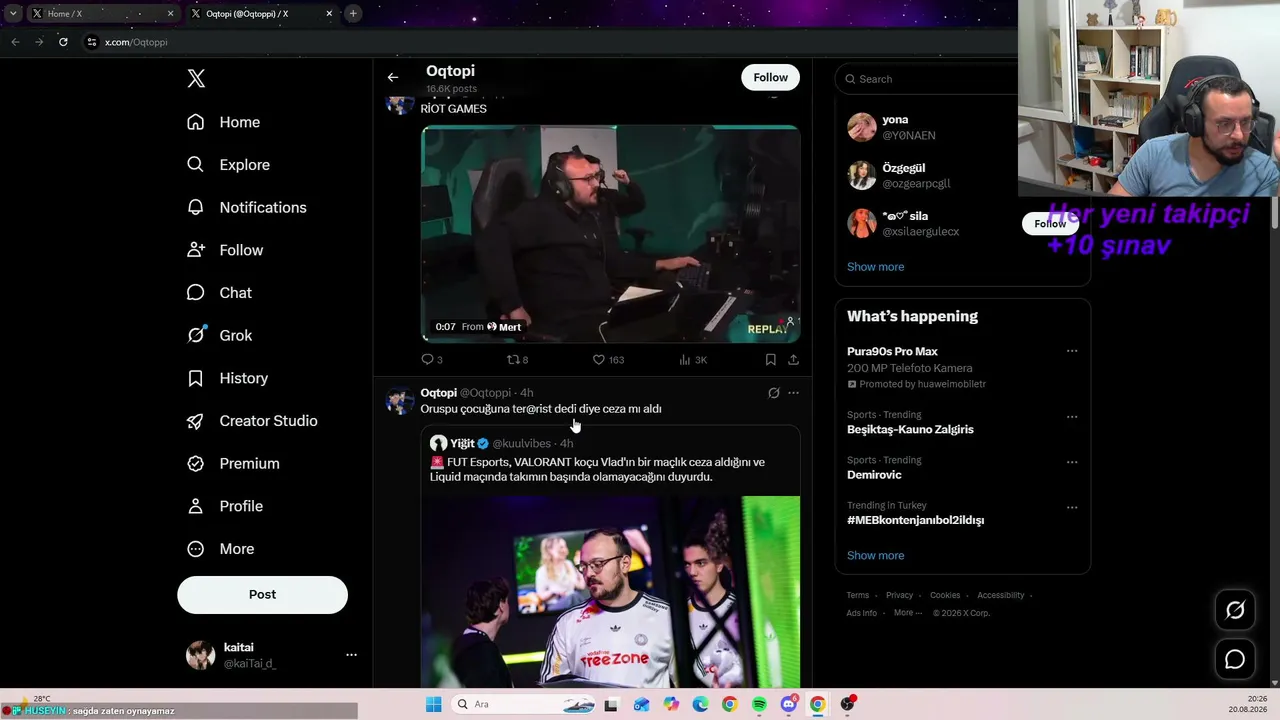Open Spotify from the taskbar

coord(759,704)
